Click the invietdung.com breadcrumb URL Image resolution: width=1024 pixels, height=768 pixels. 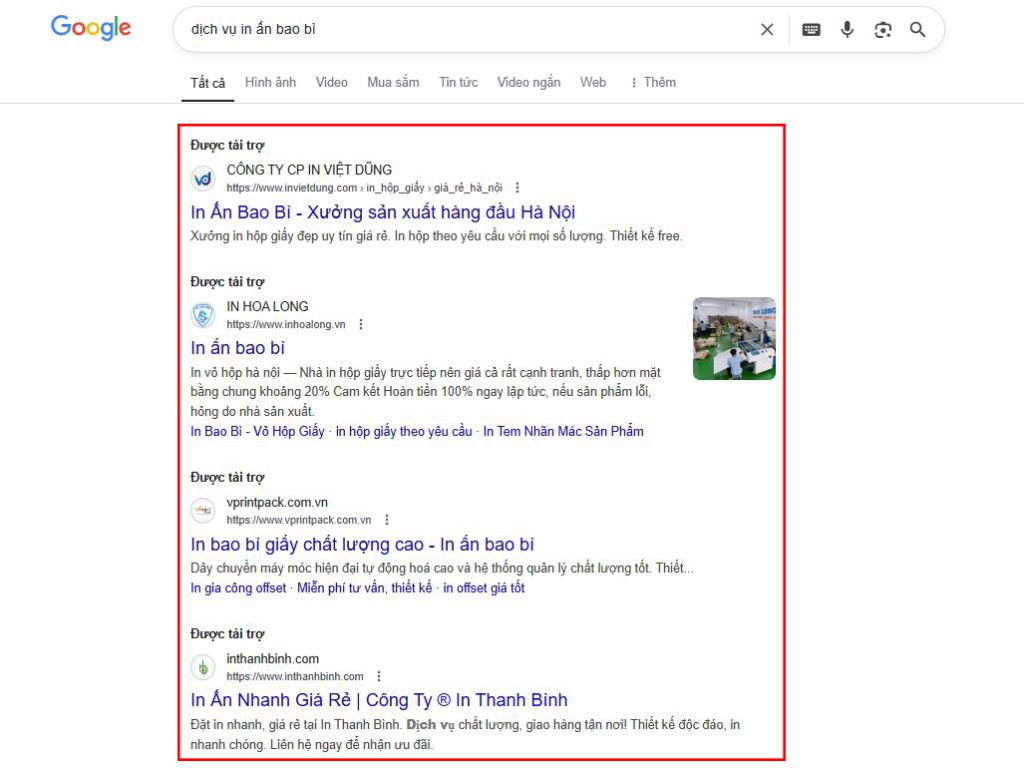[364, 188]
